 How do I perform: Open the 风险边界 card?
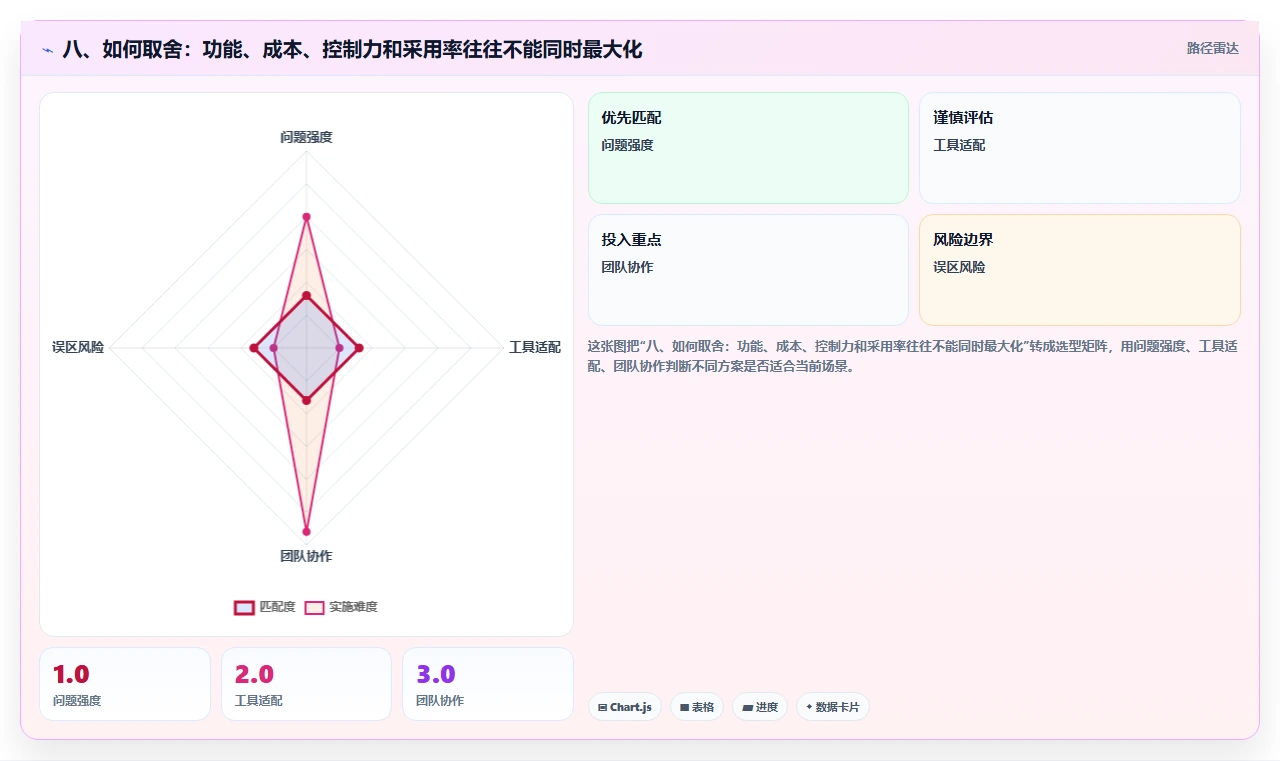pyautogui.click(x=1080, y=270)
